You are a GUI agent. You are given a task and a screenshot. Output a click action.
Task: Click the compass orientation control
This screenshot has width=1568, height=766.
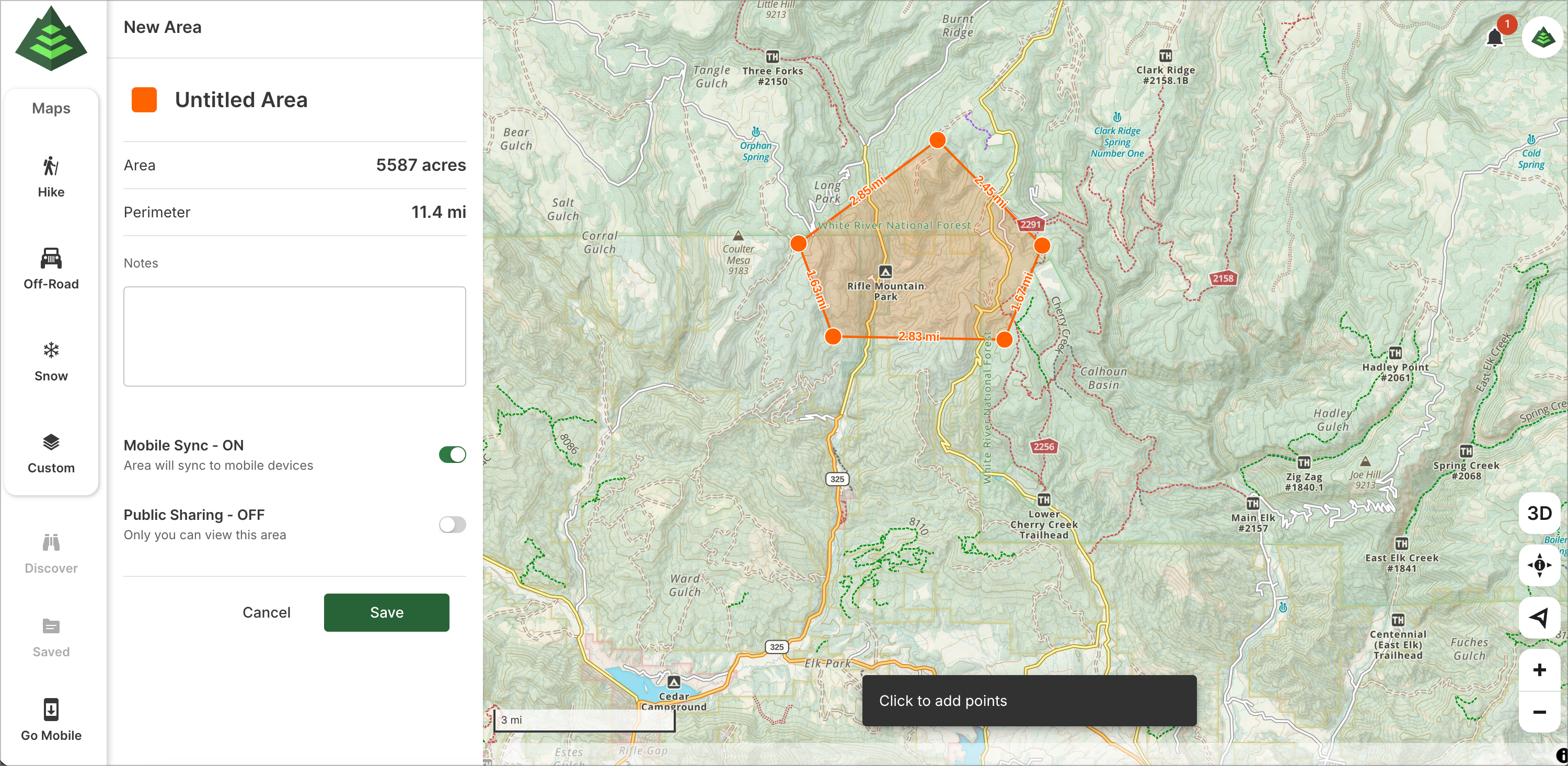[x=1539, y=565]
